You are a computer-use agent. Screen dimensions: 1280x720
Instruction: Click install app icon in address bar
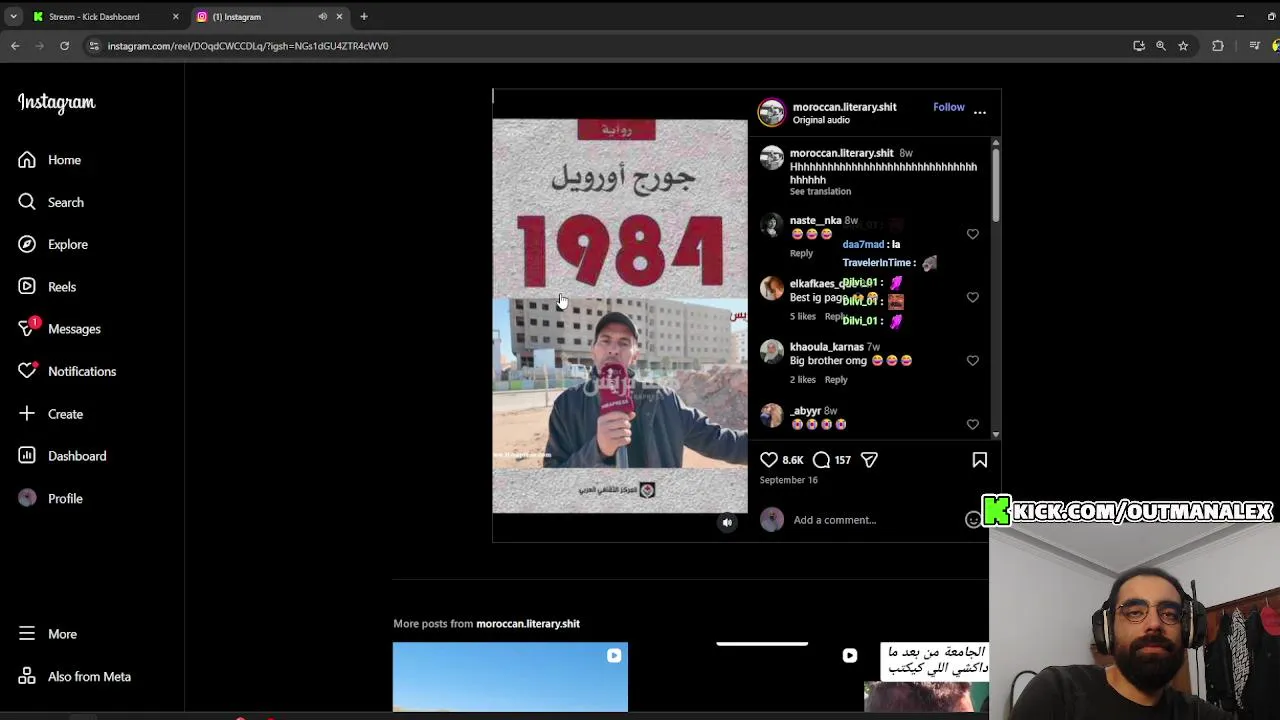tap(1139, 46)
